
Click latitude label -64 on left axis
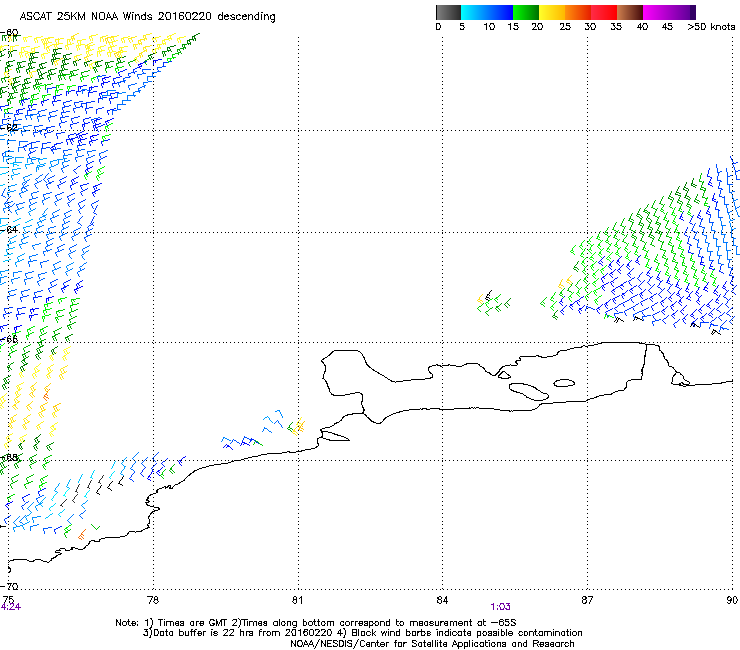9,229
